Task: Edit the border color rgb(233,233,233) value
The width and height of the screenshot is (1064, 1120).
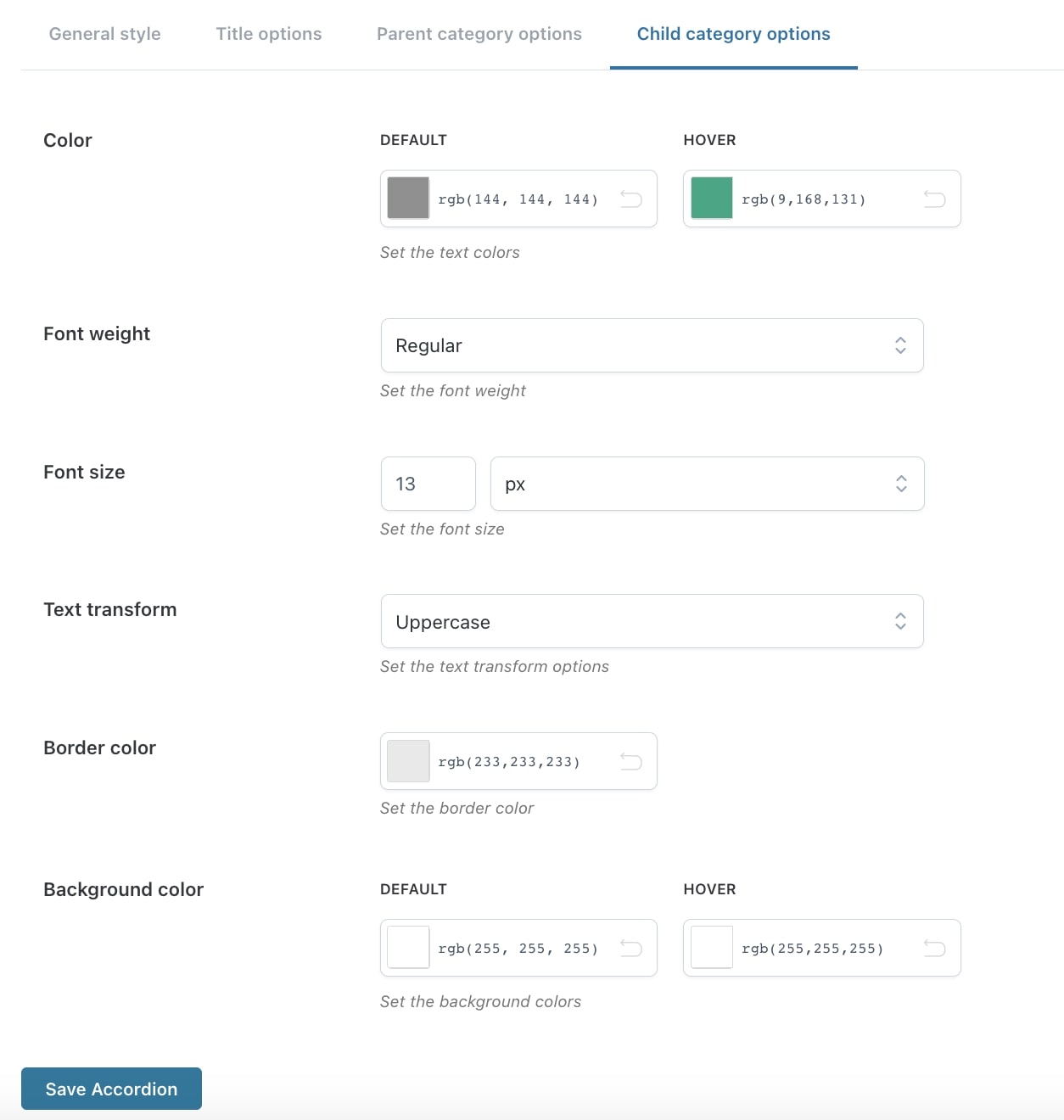Action: click(x=509, y=762)
